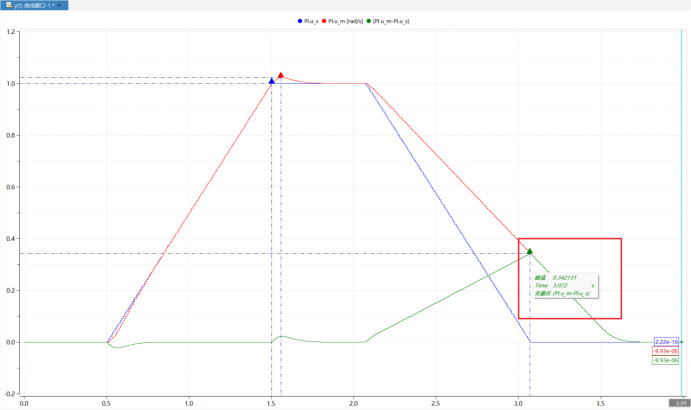Click the x-axis tick label 2.0
Image resolution: width=691 pixels, height=410 pixels.
coord(353,403)
